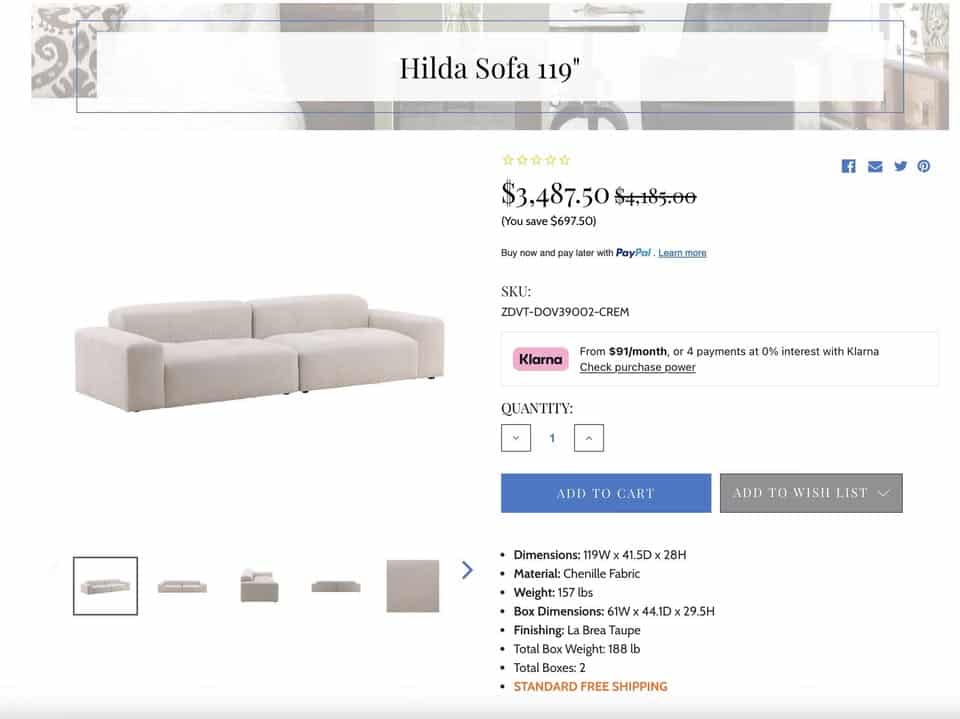Open Check purchase power link
Viewport: 960px width, 719px height.
pyautogui.click(x=637, y=367)
